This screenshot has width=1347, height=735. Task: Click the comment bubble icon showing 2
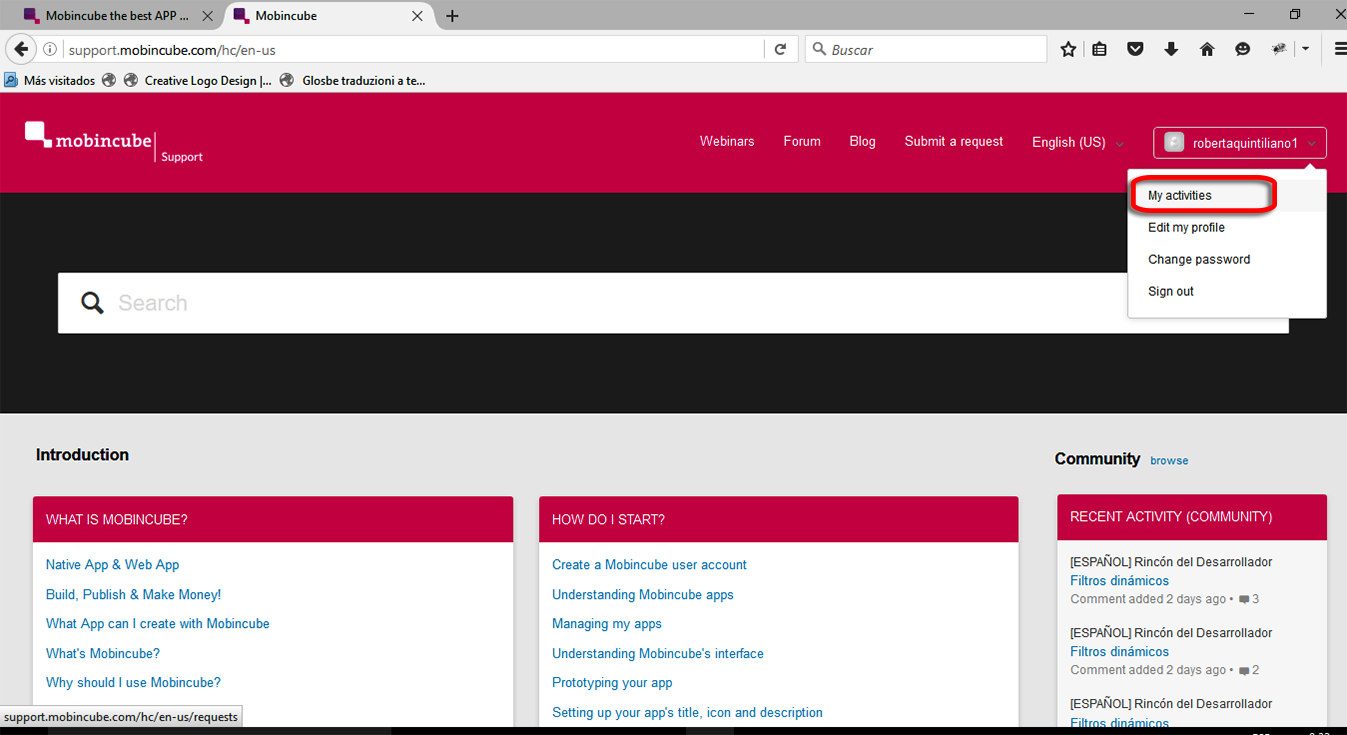pyautogui.click(x=1244, y=671)
